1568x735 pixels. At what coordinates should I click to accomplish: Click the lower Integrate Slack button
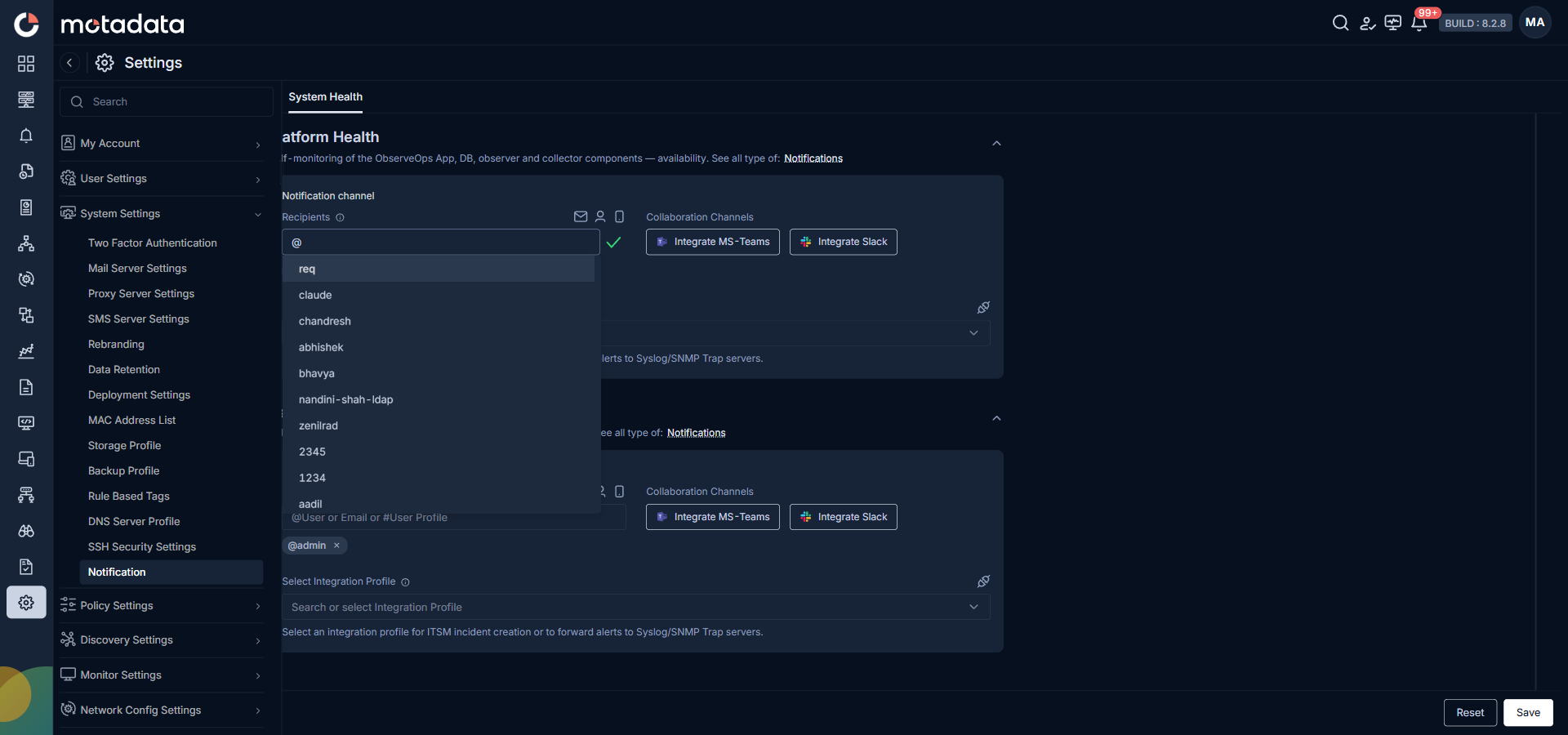point(844,517)
